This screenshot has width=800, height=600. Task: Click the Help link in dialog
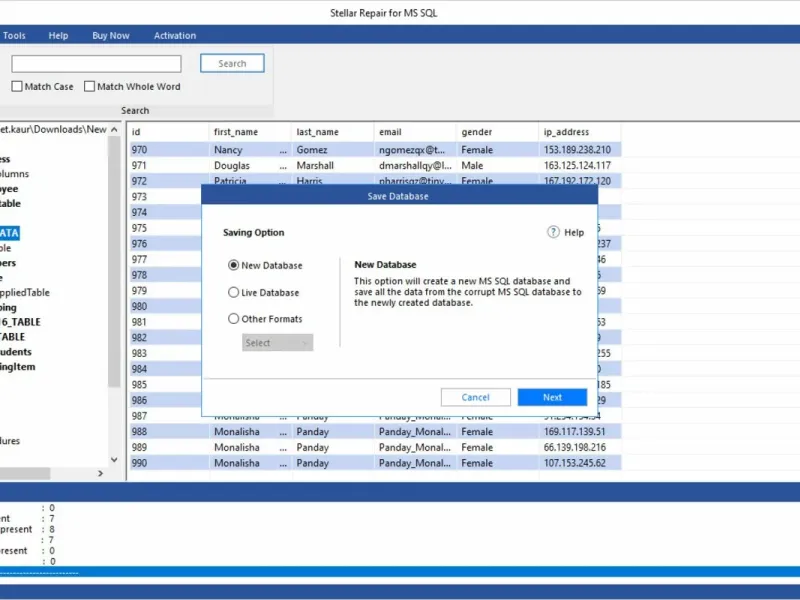point(574,233)
